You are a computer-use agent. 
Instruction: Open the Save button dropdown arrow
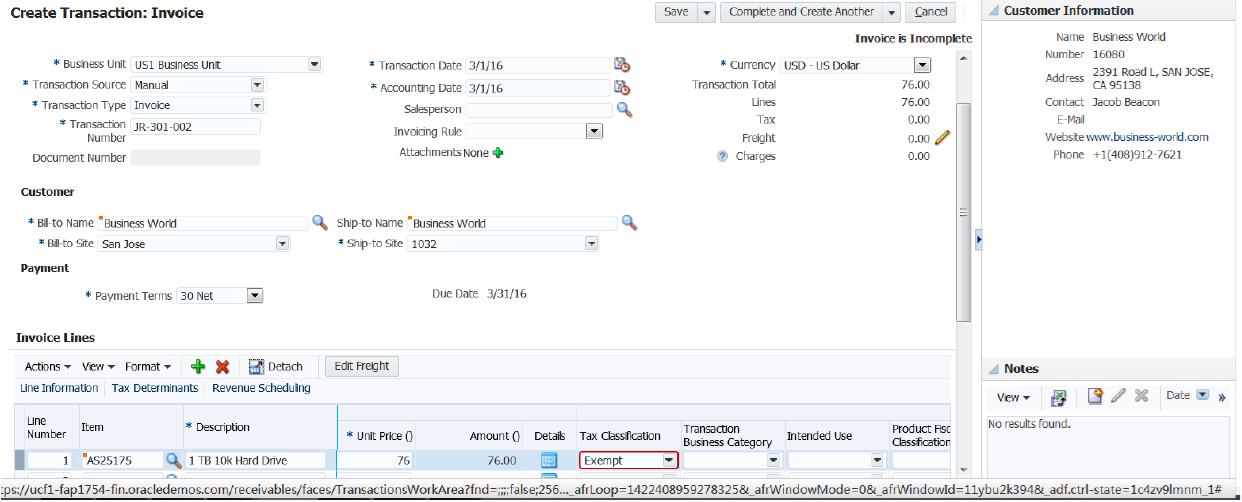click(706, 12)
